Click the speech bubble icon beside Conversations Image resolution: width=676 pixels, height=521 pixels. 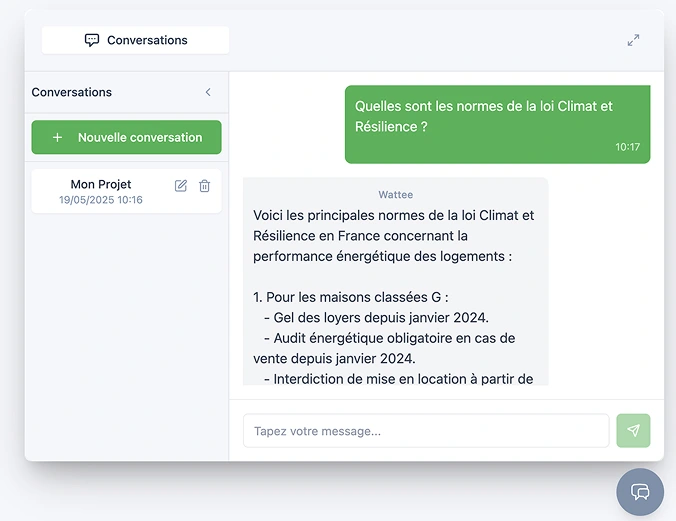coord(92,40)
